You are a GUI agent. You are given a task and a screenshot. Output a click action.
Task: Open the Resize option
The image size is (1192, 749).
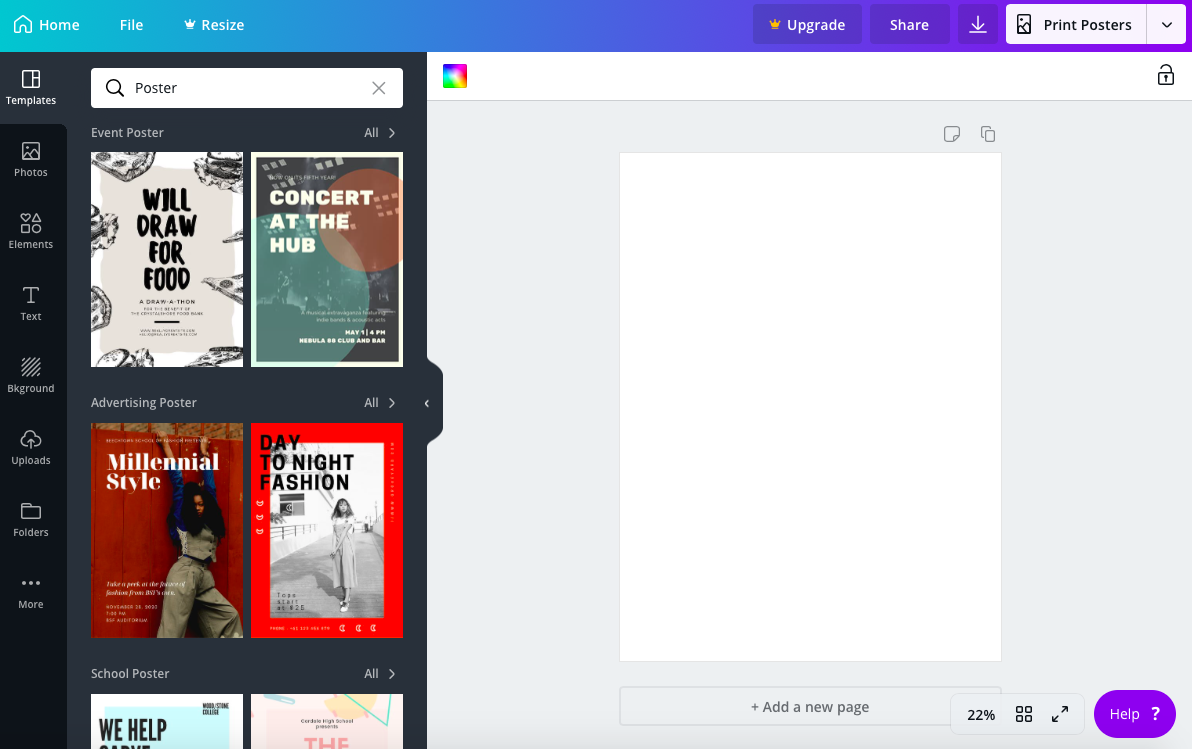214,25
